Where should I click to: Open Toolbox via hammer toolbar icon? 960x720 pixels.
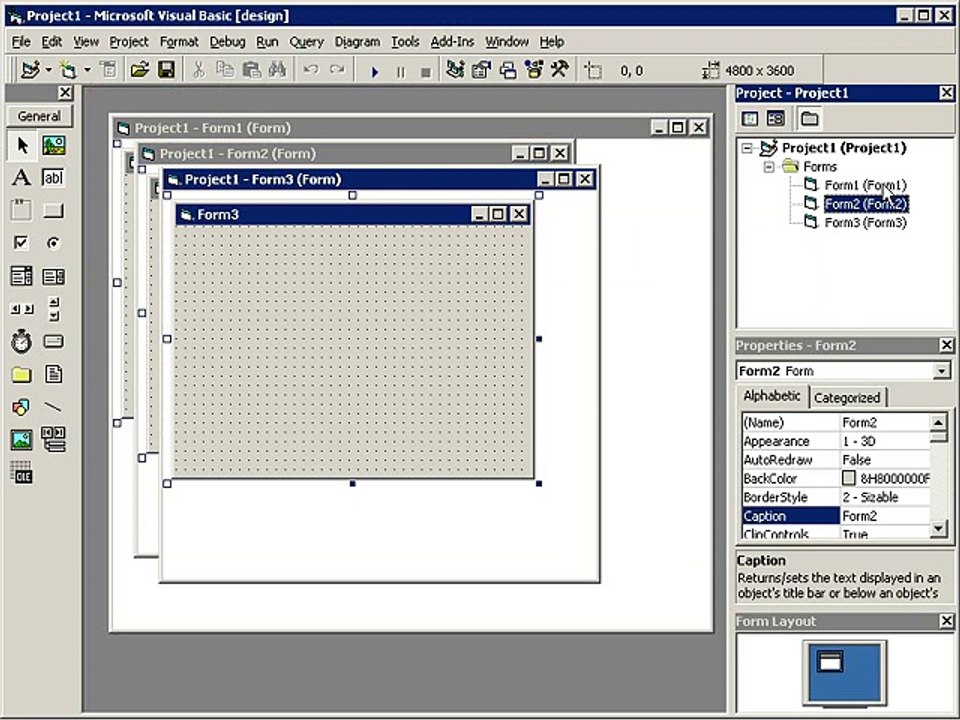[560, 70]
